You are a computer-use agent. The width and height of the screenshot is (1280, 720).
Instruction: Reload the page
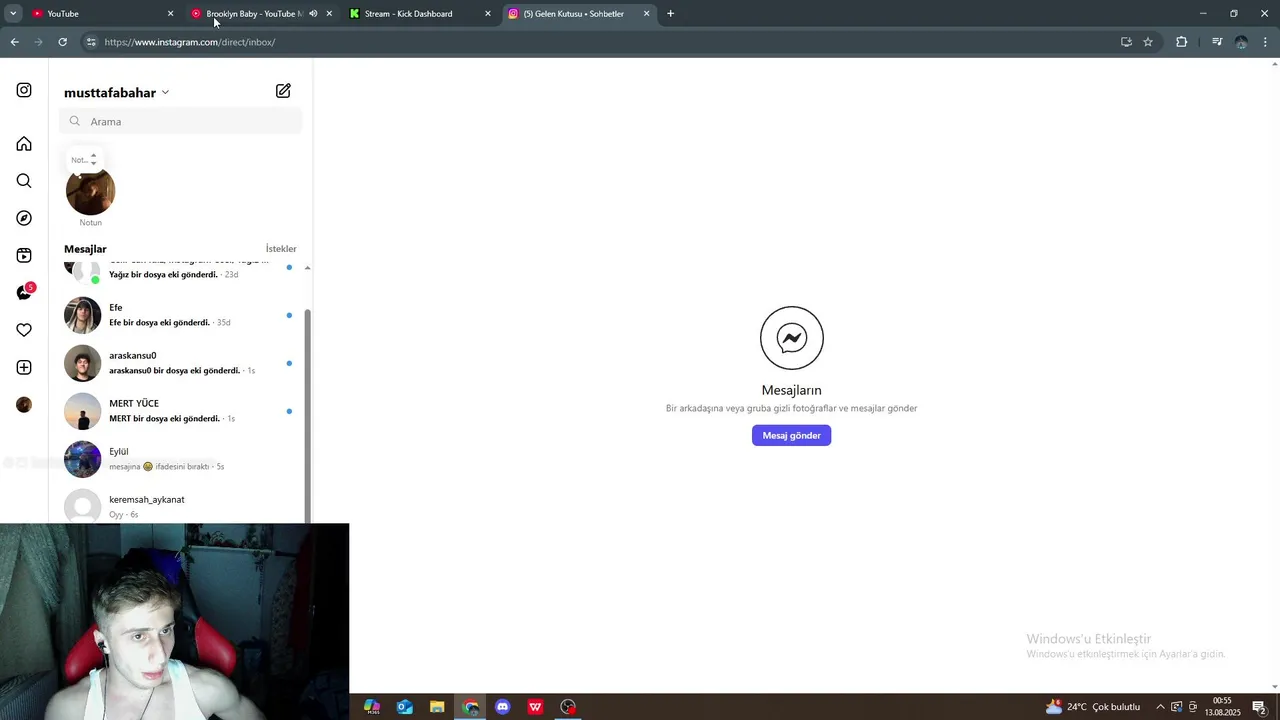[x=62, y=42]
